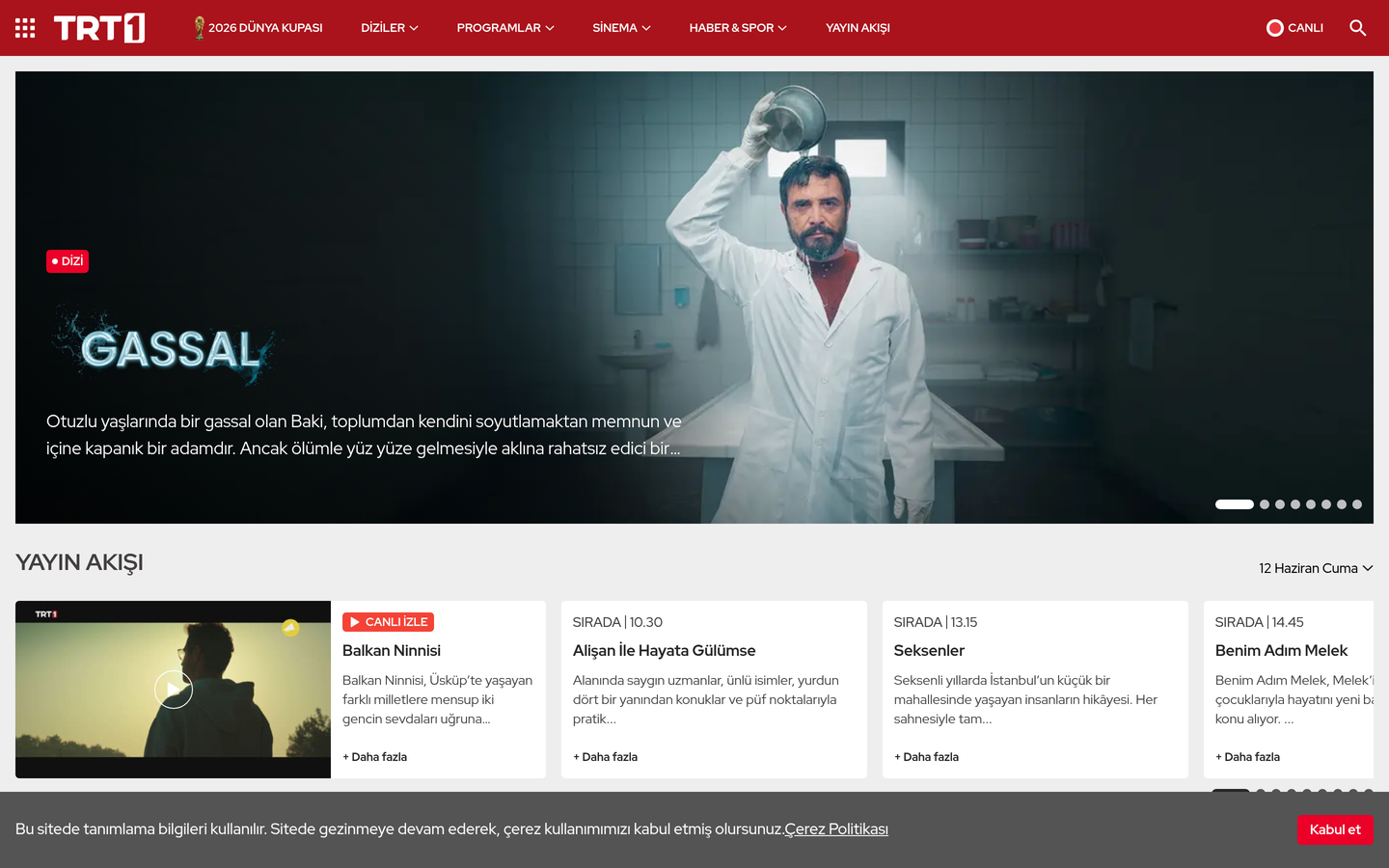Expand the PROGRAMLAR dropdown menu
Viewport: 1389px width, 868px height.
click(x=505, y=28)
